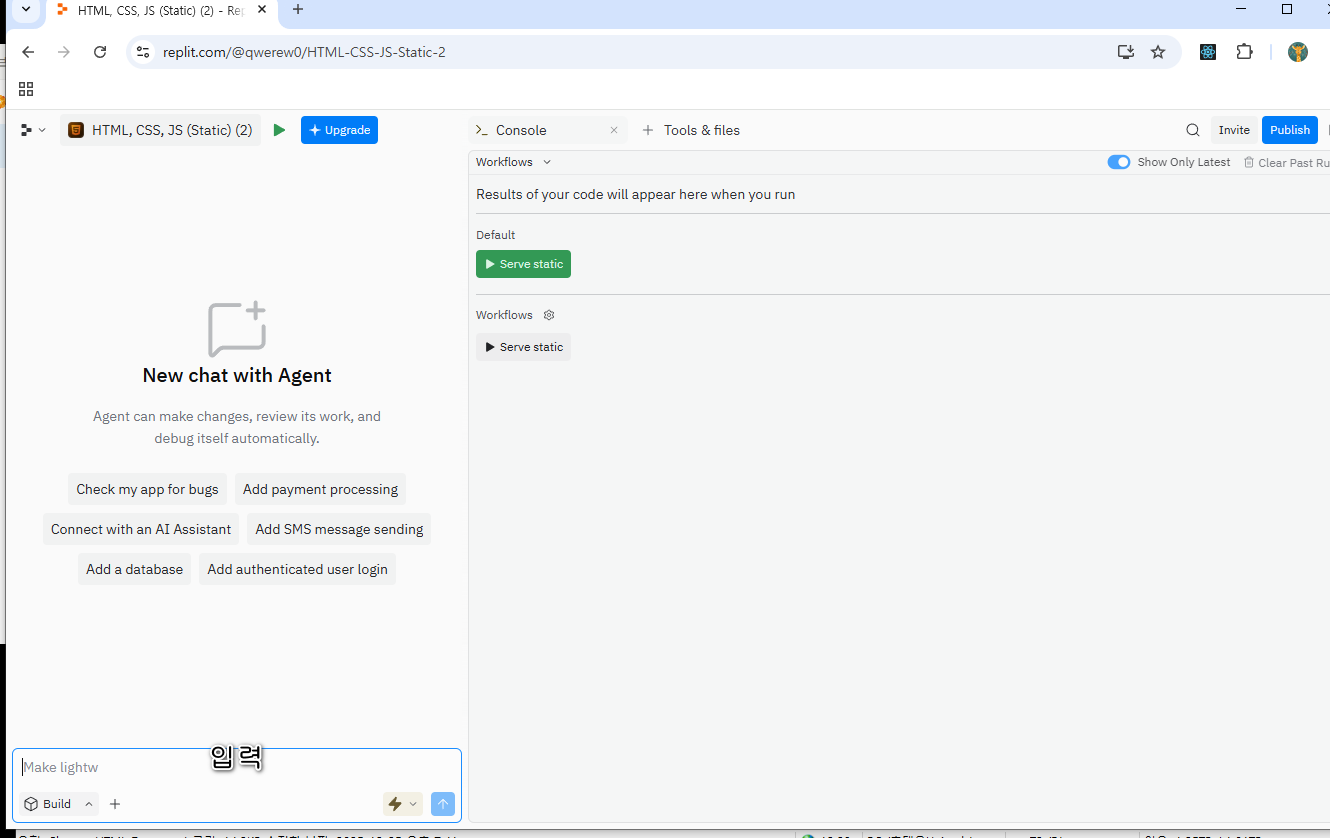The width and height of the screenshot is (1330, 838).
Task: Open the Replit sidebar menu dropdown
Action: [33, 130]
